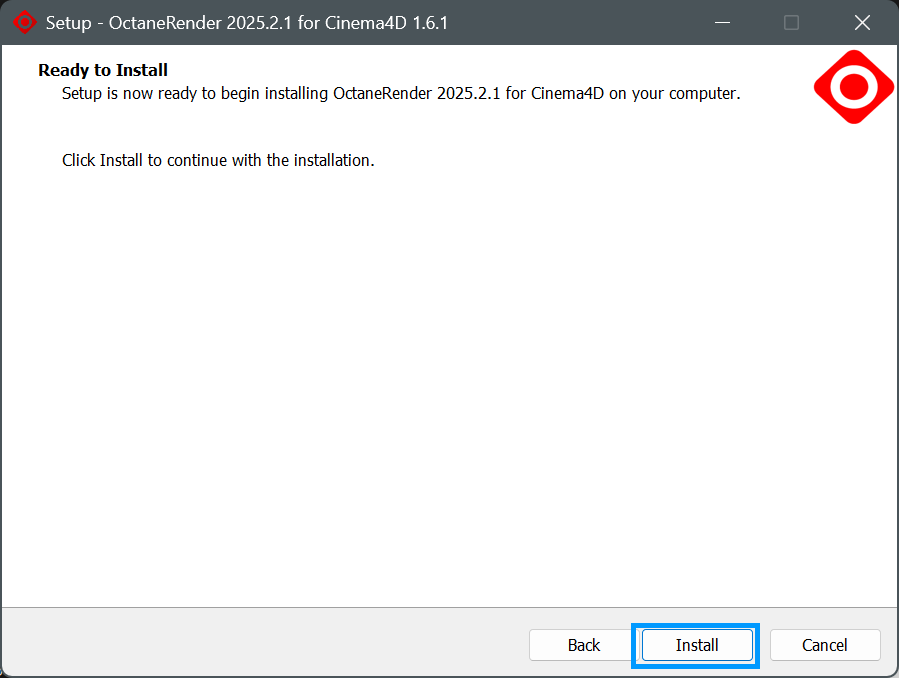The width and height of the screenshot is (899, 678).
Task: Close the OctaneRender Setup window
Action: point(862,22)
